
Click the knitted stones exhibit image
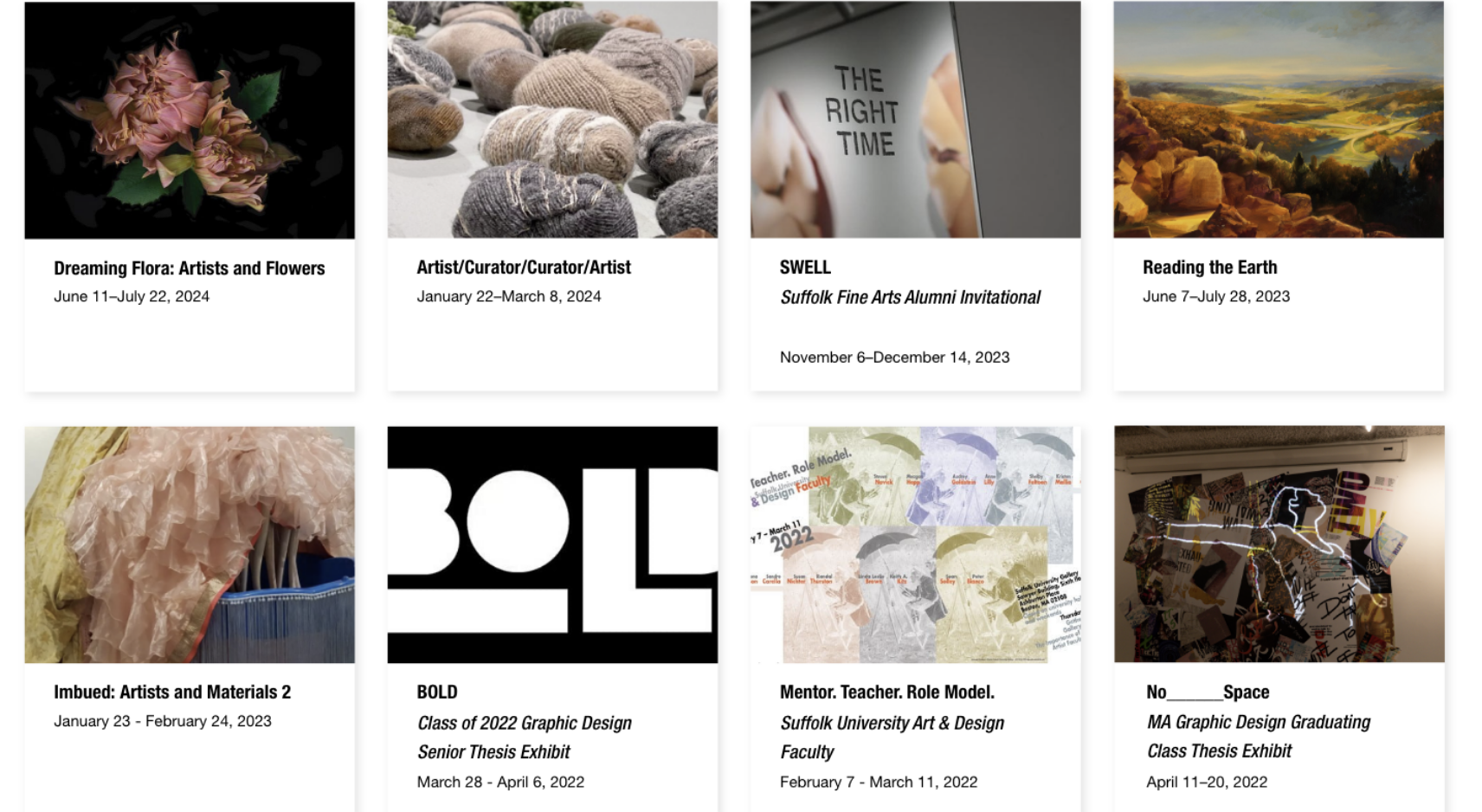[x=552, y=119]
